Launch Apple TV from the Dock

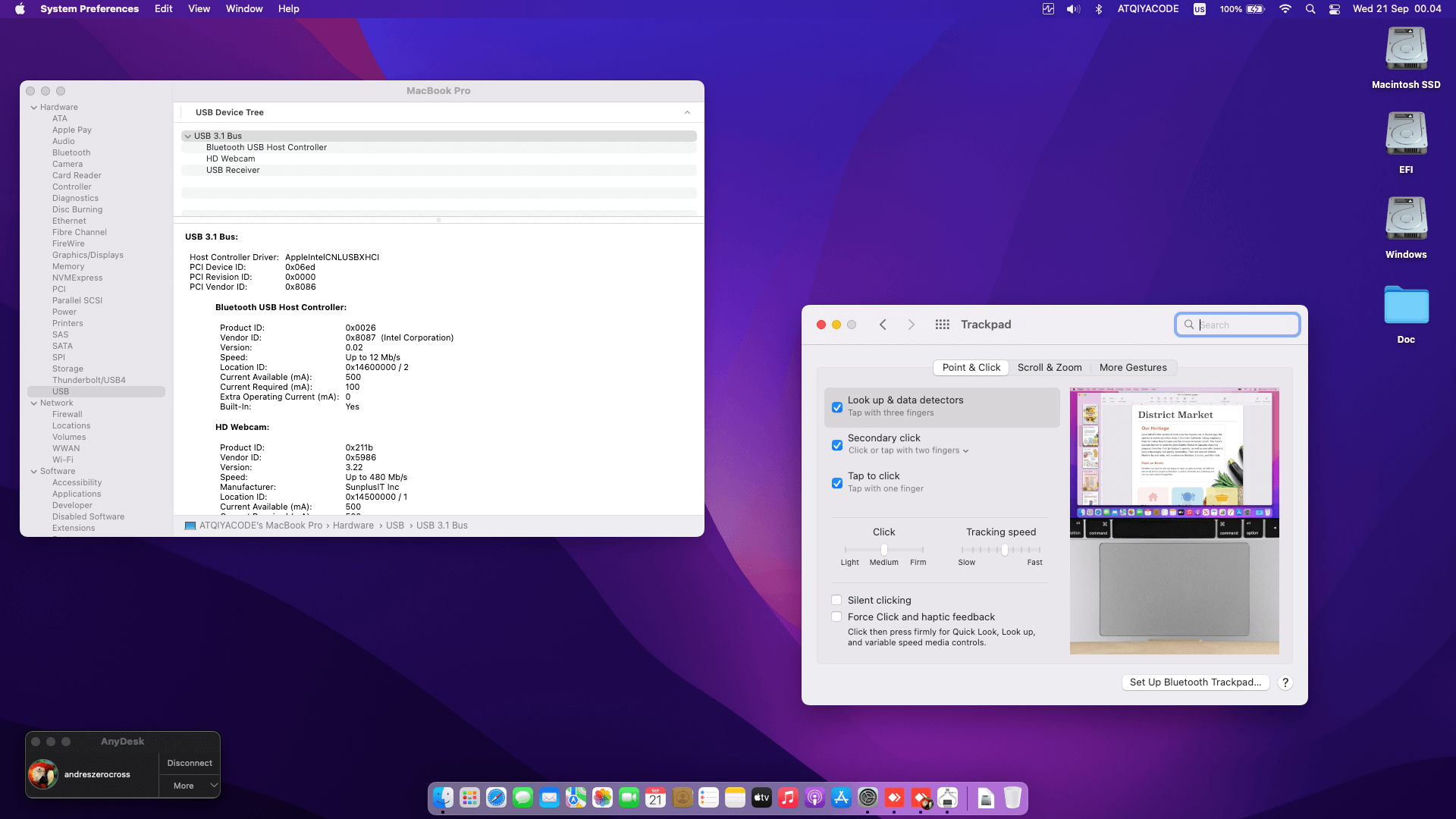[x=761, y=798]
